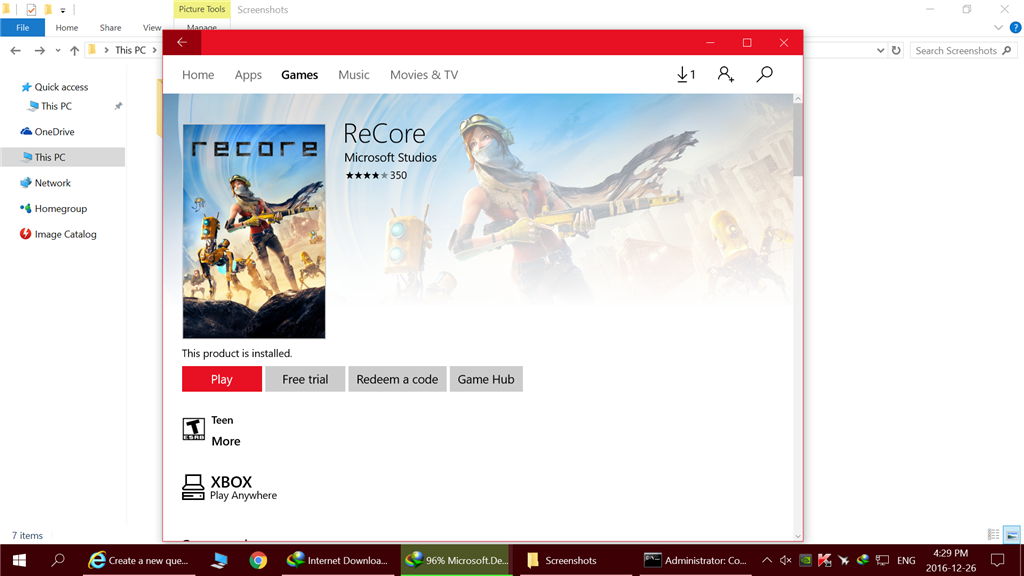
Task: Go to the Store Apps tab
Action: point(248,74)
